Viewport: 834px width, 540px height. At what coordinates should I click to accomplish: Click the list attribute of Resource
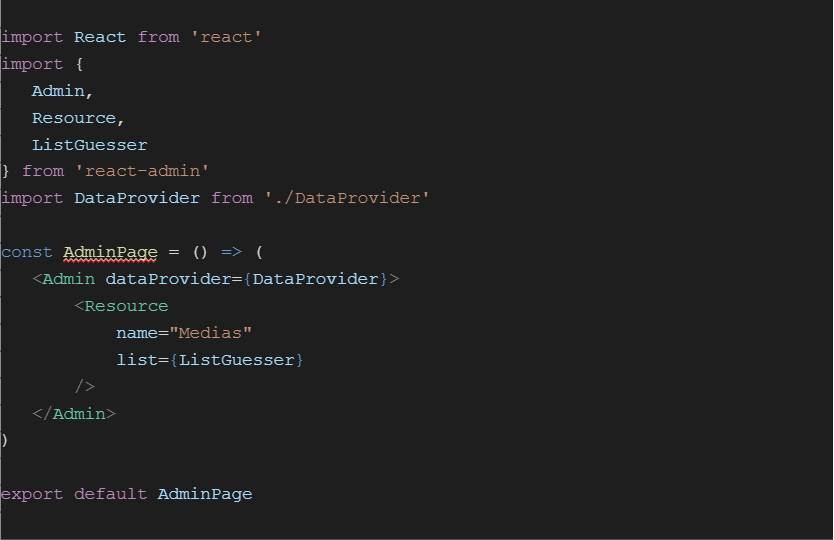tap(136, 359)
